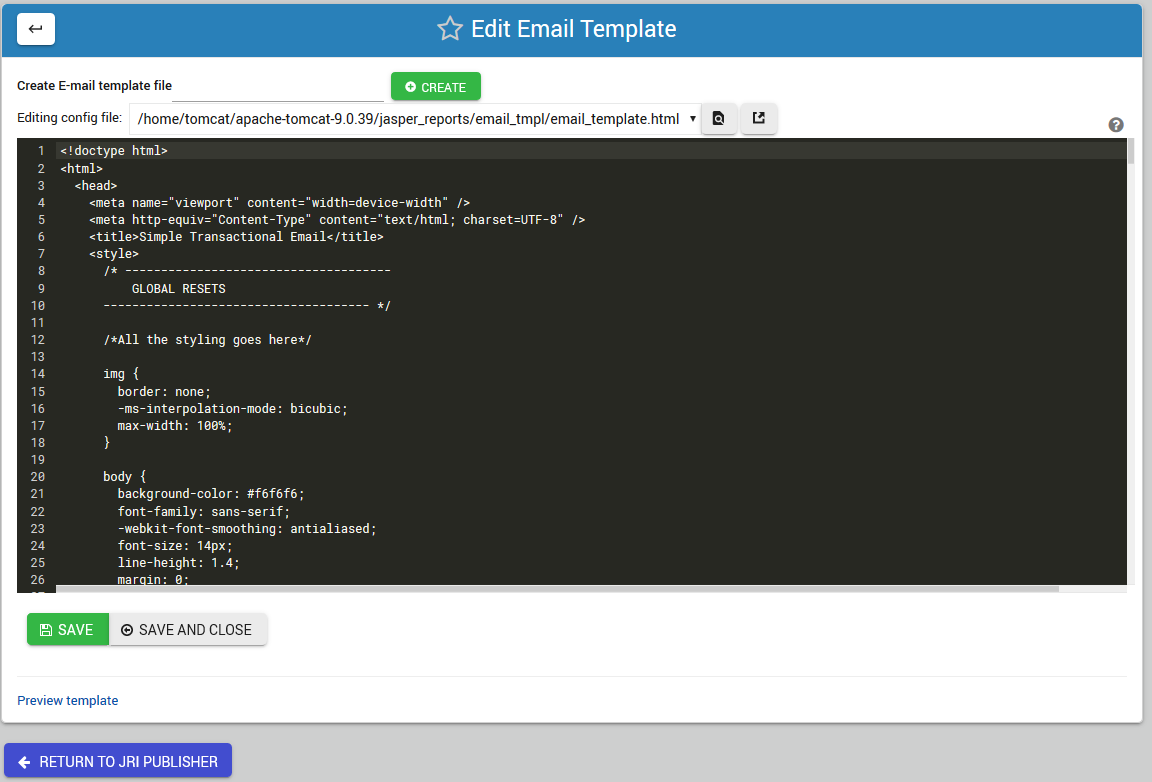Screen dimensions: 1152x782
Task: Click the '<!doctype html>' code line
Action: 114,151
